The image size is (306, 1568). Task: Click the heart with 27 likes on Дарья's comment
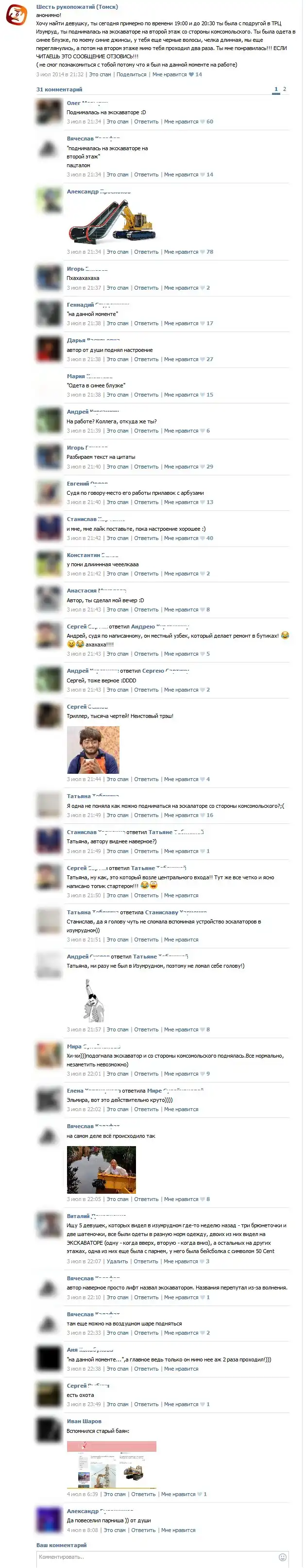pyautogui.click(x=203, y=359)
